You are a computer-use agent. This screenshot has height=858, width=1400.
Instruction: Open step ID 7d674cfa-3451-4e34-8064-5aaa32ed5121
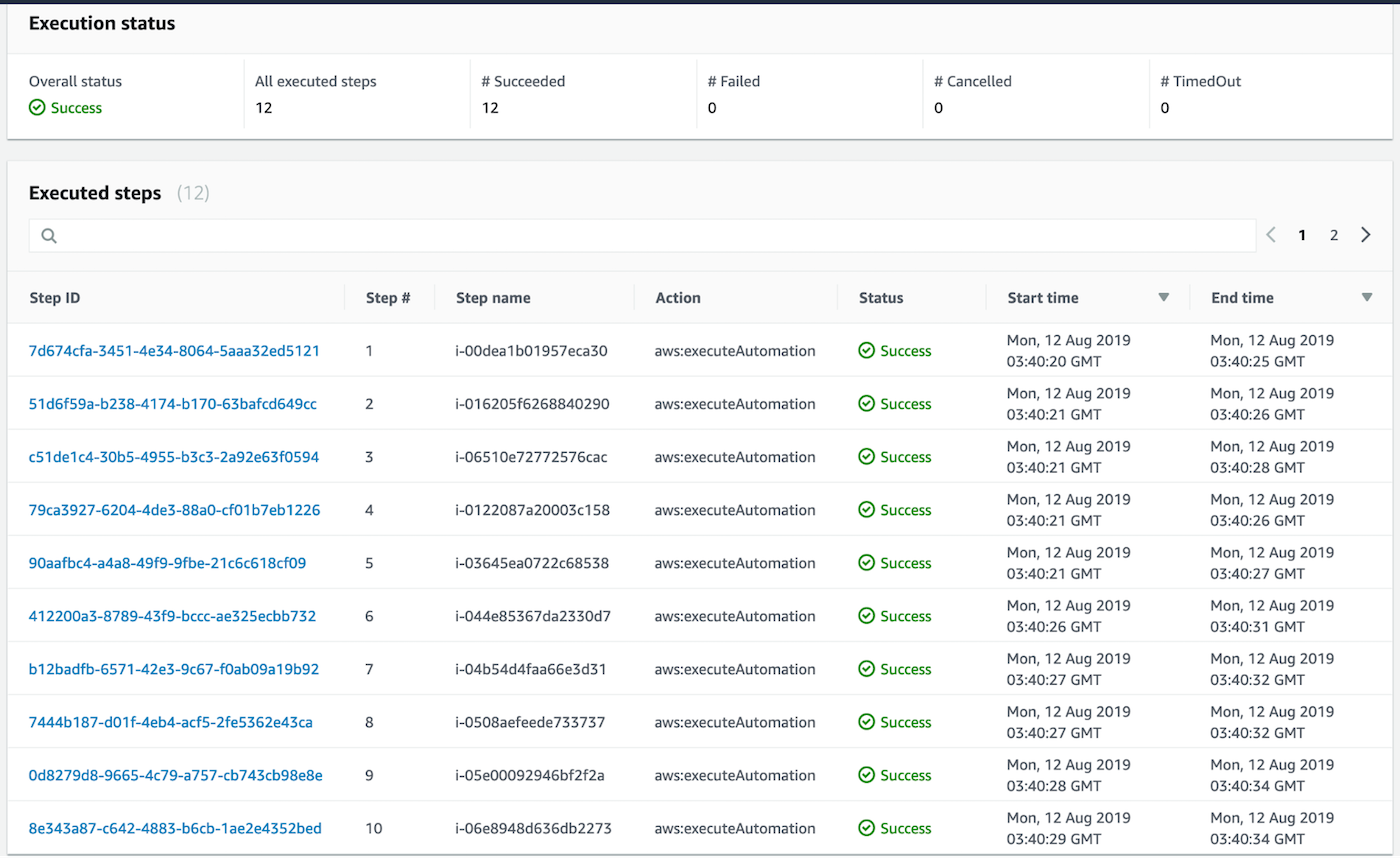[x=174, y=351]
